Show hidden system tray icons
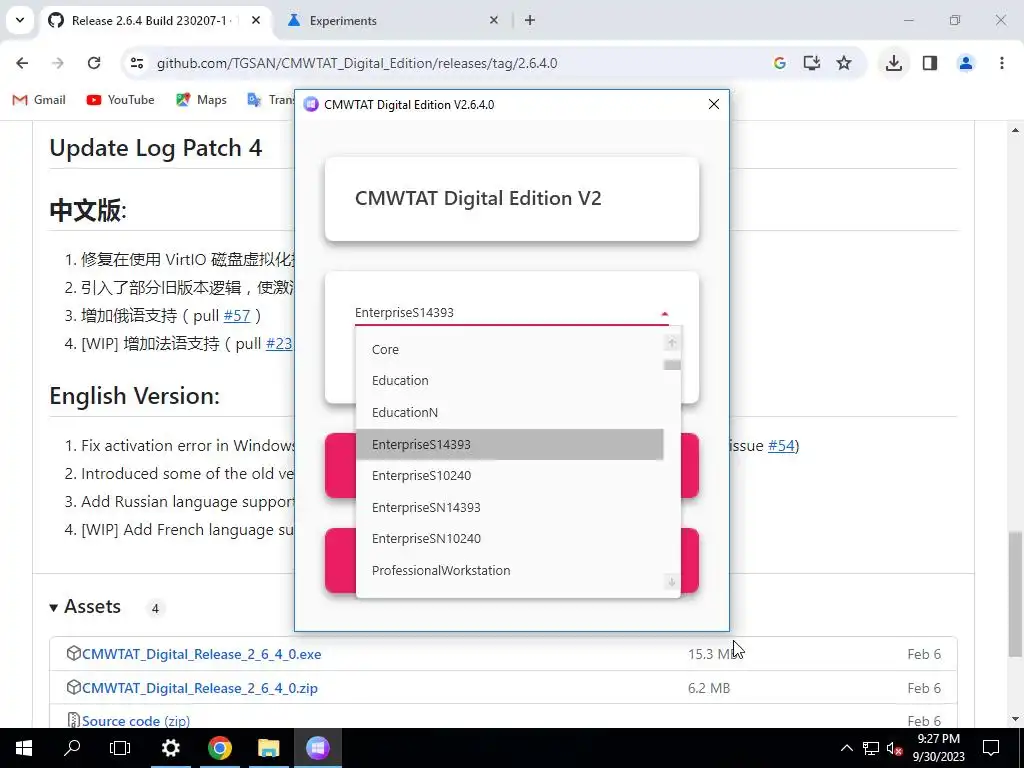The width and height of the screenshot is (1024, 768). [846, 748]
